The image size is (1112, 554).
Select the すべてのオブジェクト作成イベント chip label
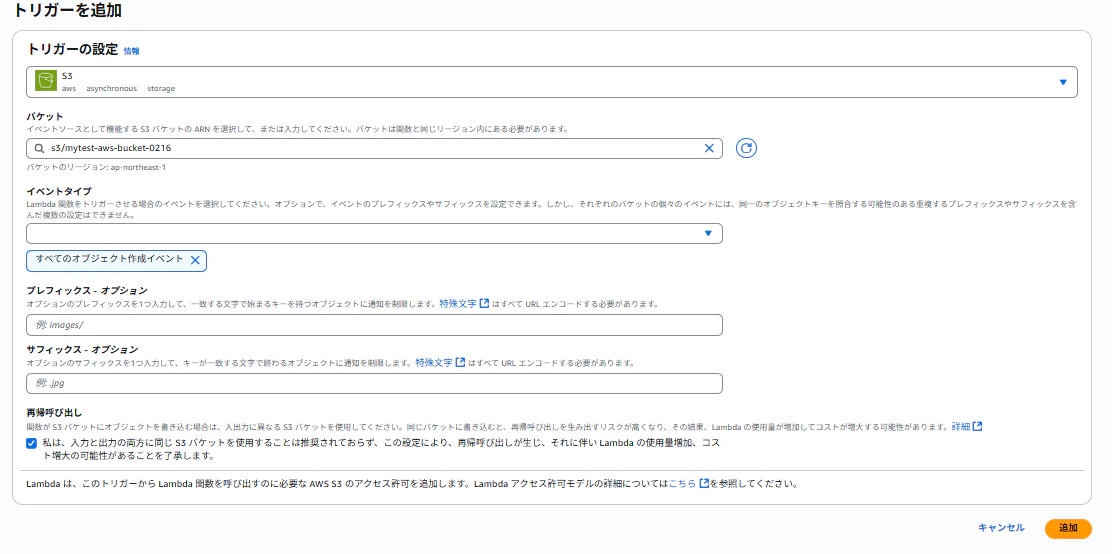pyautogui.click(x=109, y=260)
